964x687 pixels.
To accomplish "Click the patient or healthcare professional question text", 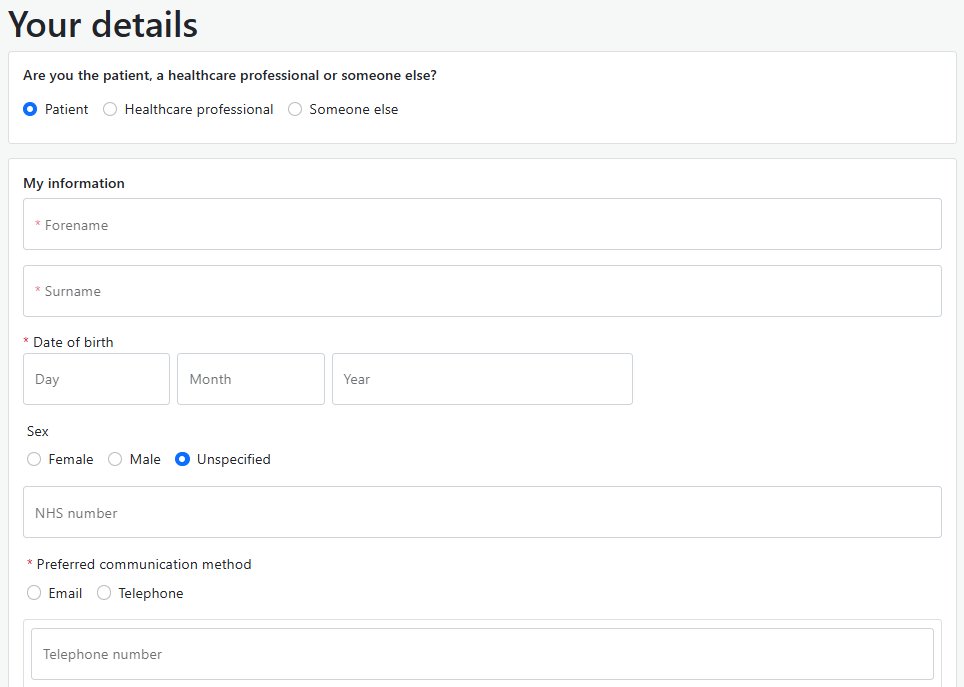I will point(230,75).
